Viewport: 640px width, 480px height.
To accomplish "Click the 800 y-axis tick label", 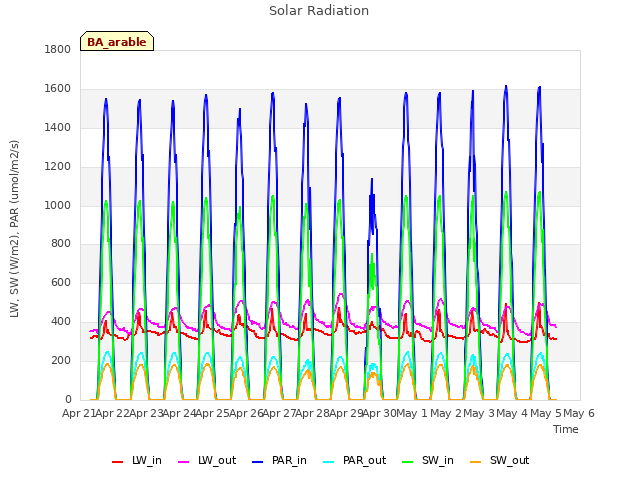I will (61, 244).
